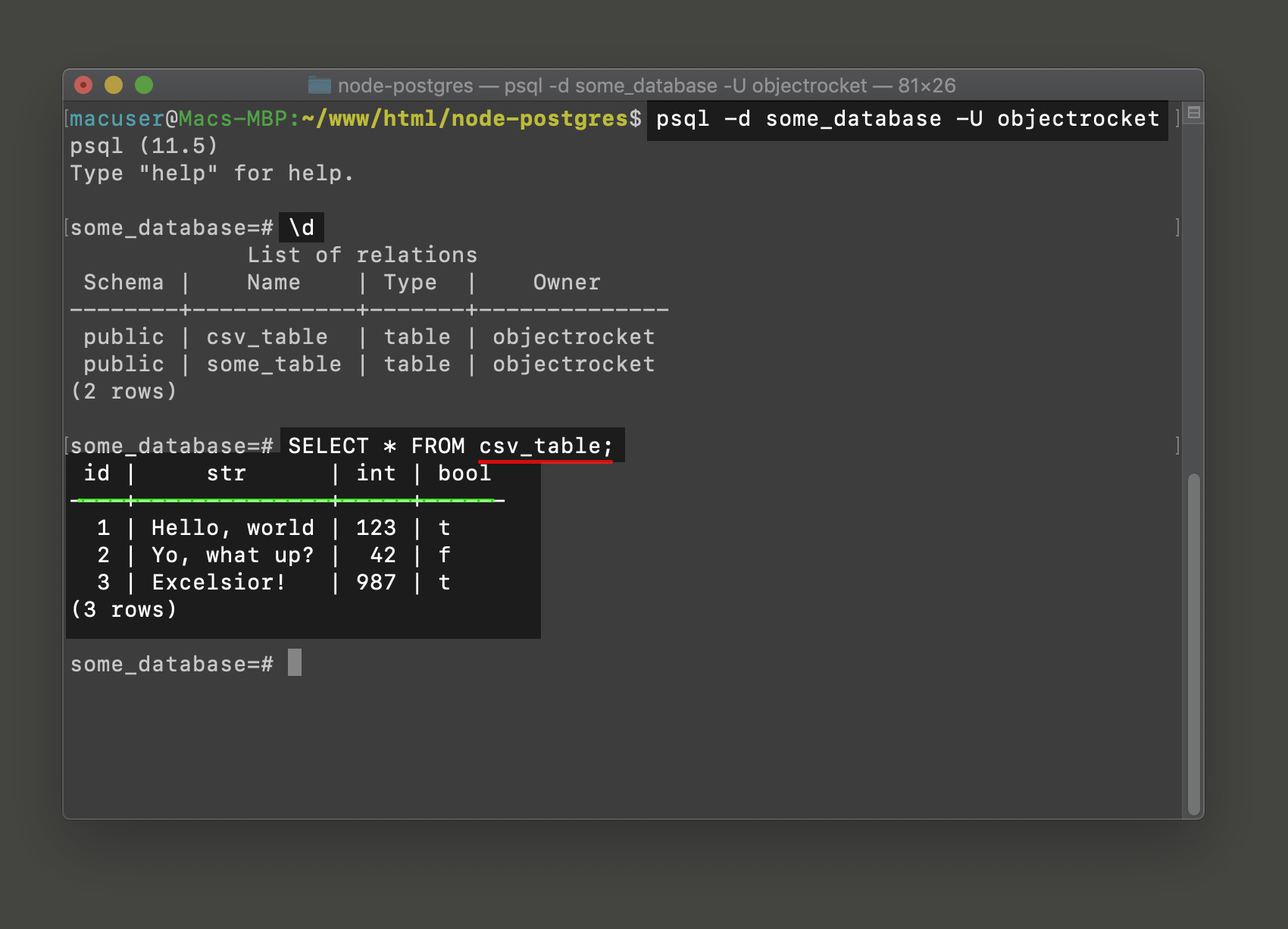
Task: Click the '(3 rows)' result count
Action: pos(123,610)
